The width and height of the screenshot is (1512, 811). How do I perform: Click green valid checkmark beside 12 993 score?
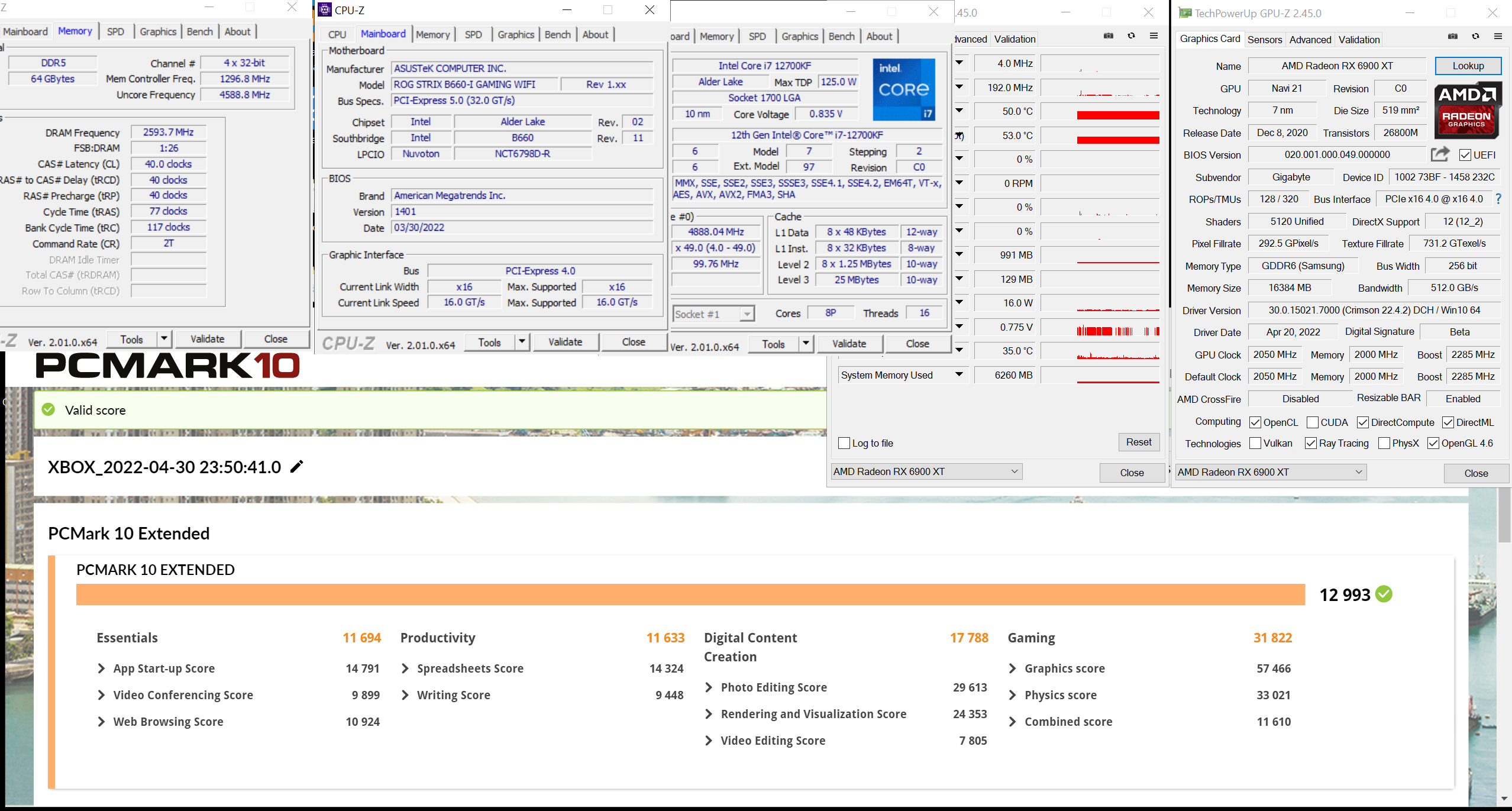(x=1384, y=594)
